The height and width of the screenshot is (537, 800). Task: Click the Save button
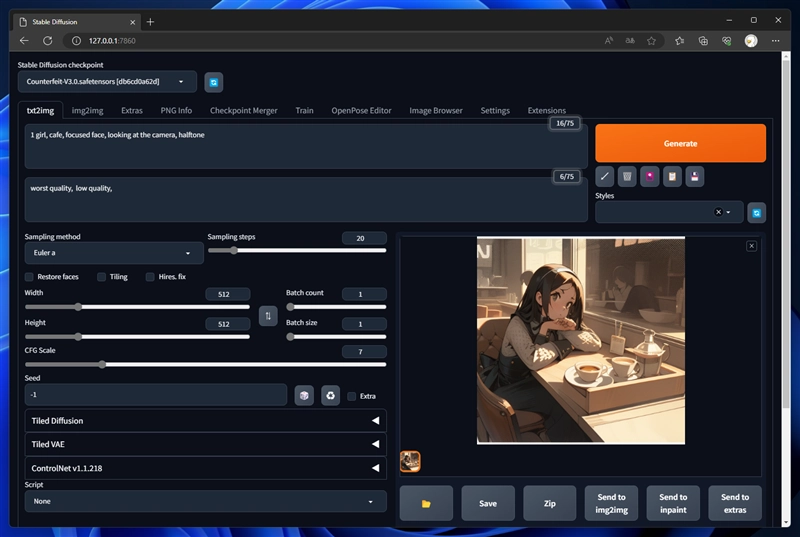(x=488, y=503)
